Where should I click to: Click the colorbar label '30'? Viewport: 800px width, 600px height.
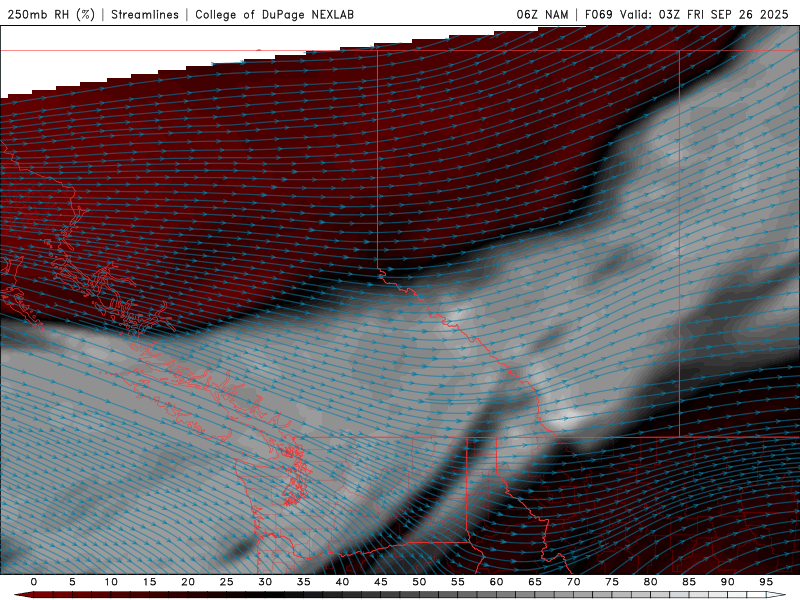[x=265, y=582]
